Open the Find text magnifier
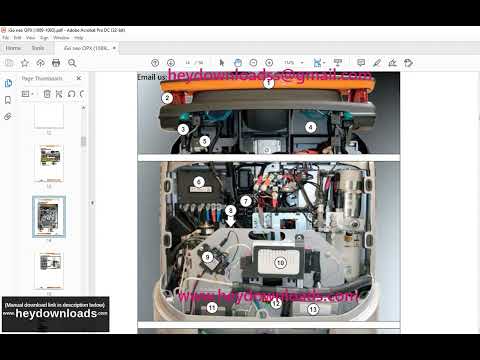 (72, 63)
